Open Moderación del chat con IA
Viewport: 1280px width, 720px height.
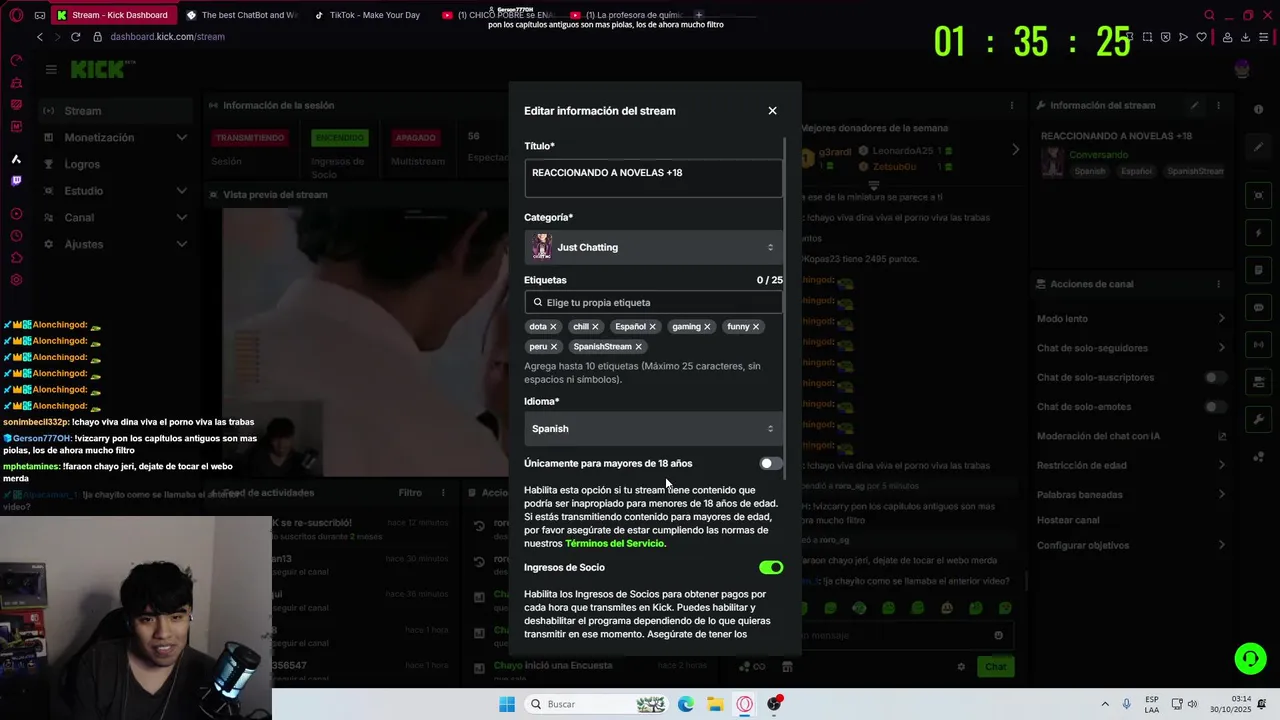click(1131, 436)
